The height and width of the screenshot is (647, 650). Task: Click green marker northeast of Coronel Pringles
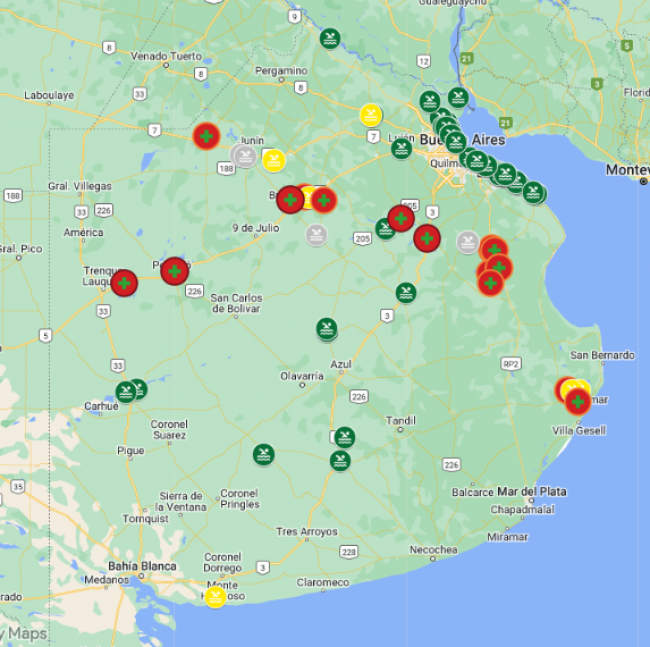[x=263, y=455]
